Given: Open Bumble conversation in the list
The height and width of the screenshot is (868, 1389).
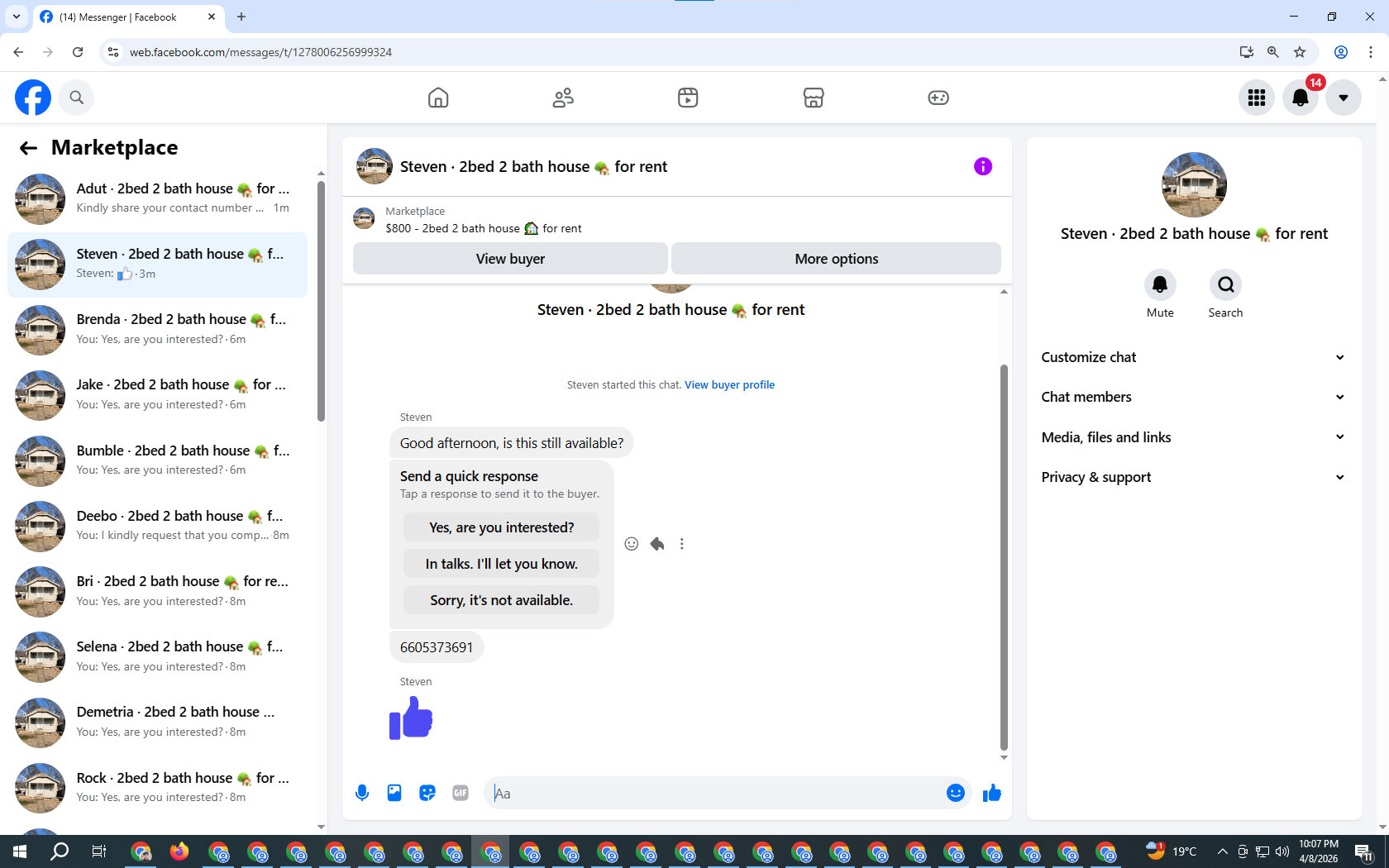Looking at the screenshot, I should click(x=157, y=461).
